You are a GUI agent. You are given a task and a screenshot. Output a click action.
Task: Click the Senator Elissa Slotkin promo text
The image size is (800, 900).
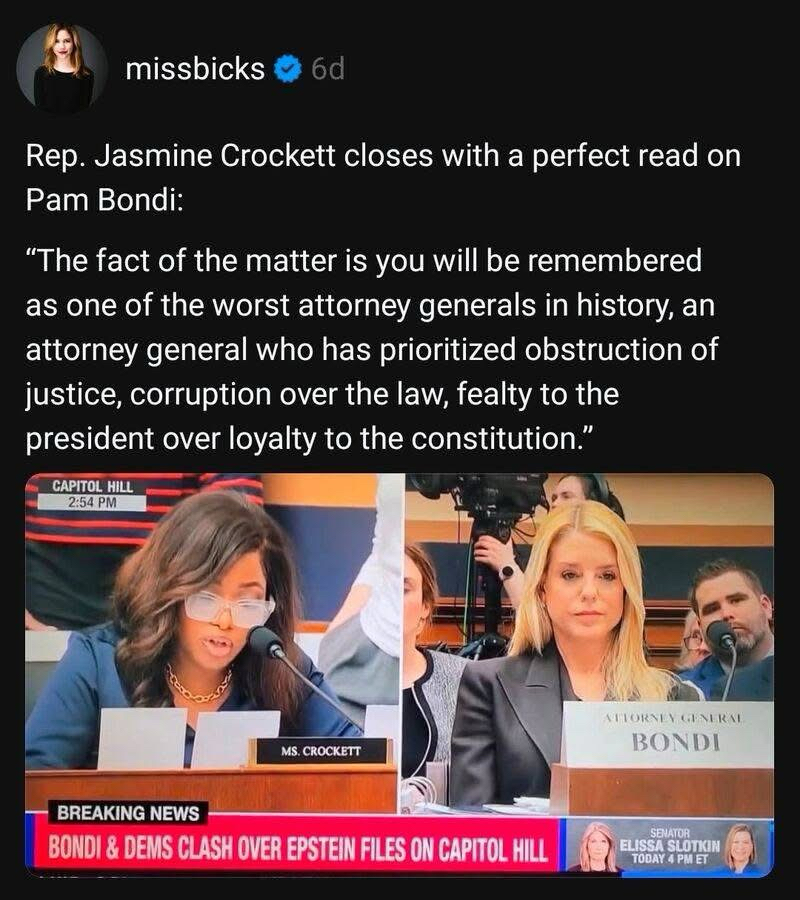[x=670, y=846]
